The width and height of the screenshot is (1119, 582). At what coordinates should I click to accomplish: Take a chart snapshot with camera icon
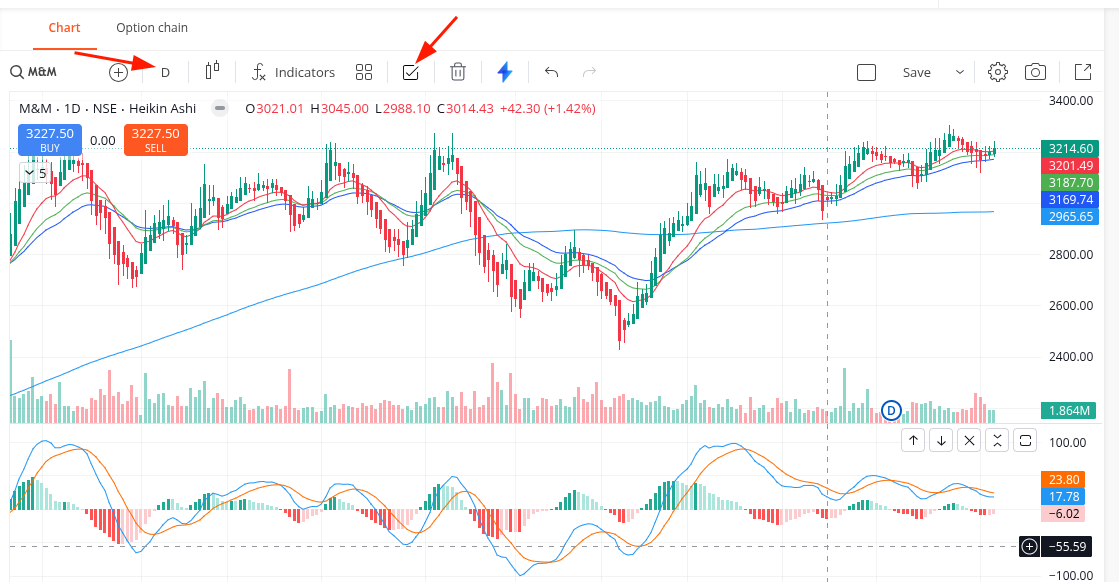(x=1035, y=71)
